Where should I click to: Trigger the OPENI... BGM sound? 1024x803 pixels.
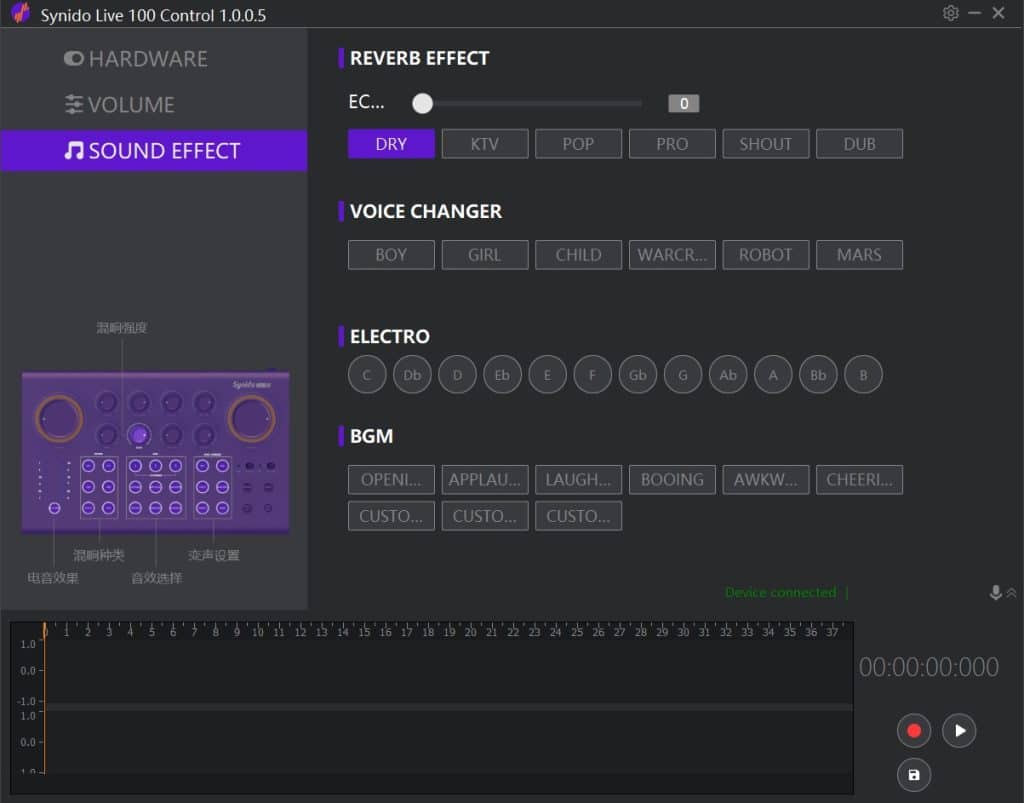[x=391, y=480]
